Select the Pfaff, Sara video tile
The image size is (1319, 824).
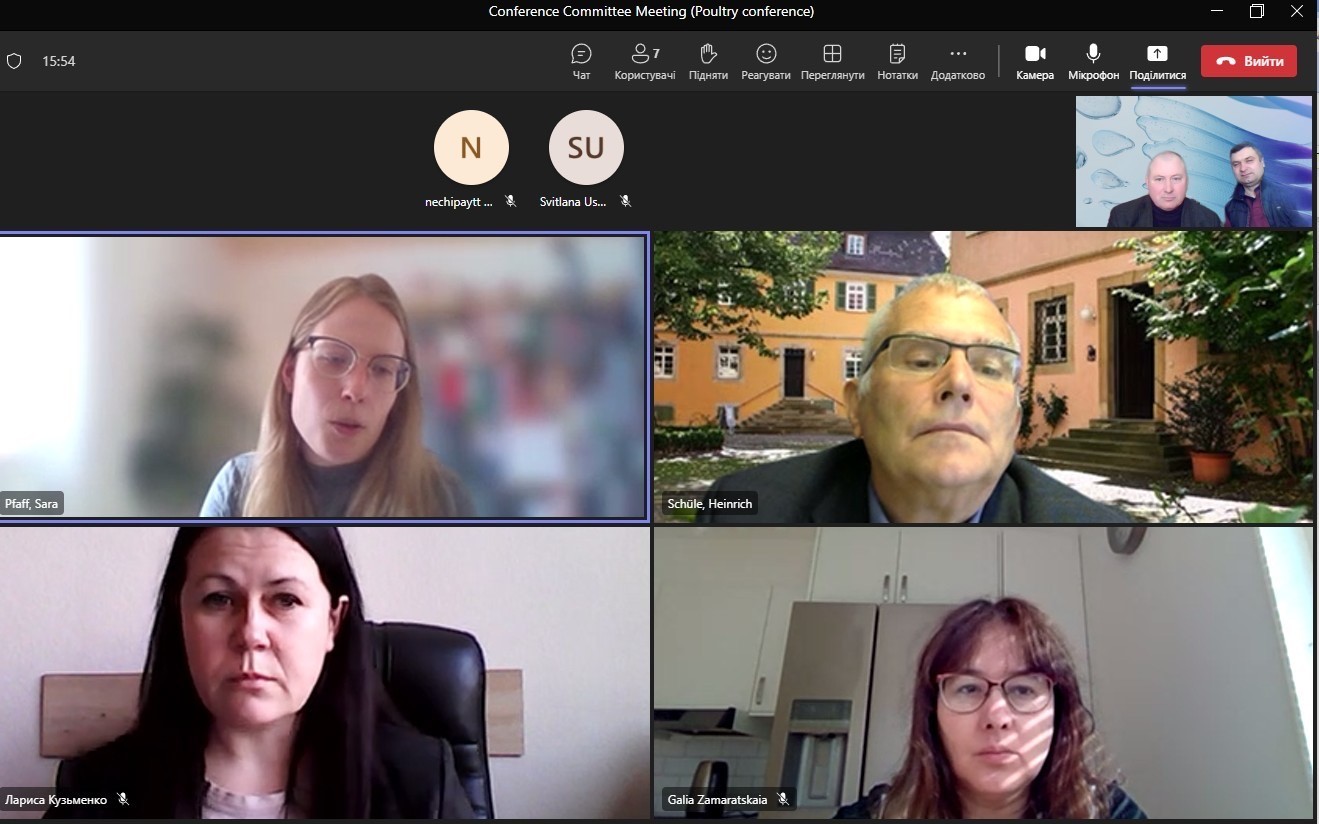324,376
